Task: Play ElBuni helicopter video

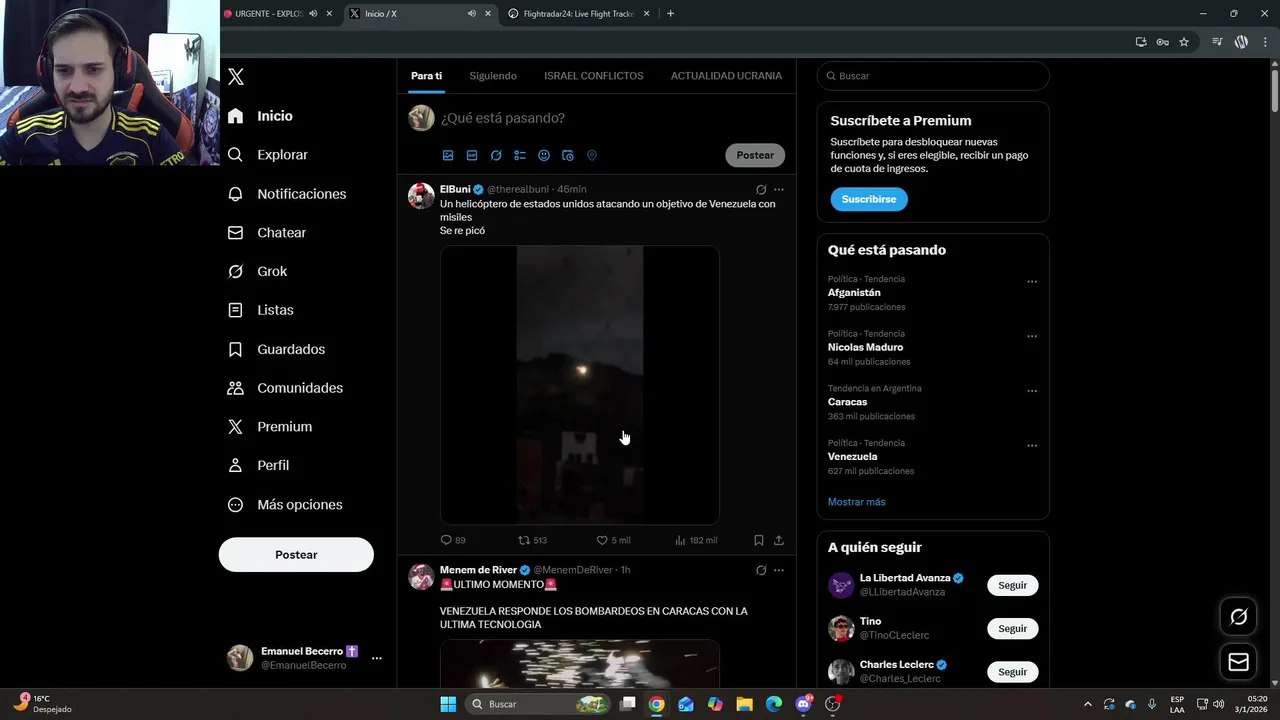Action: (580, 385)
